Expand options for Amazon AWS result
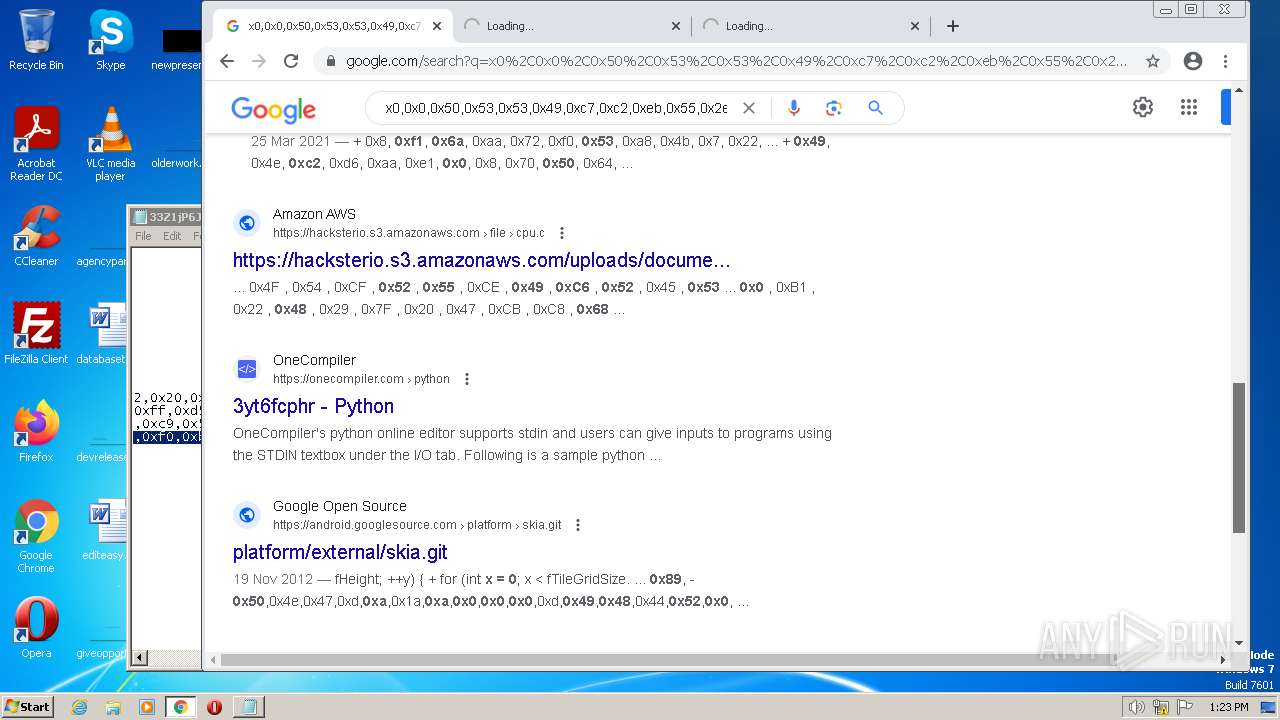This screenshot has height=720, width=1280. (x=561, y=233)
